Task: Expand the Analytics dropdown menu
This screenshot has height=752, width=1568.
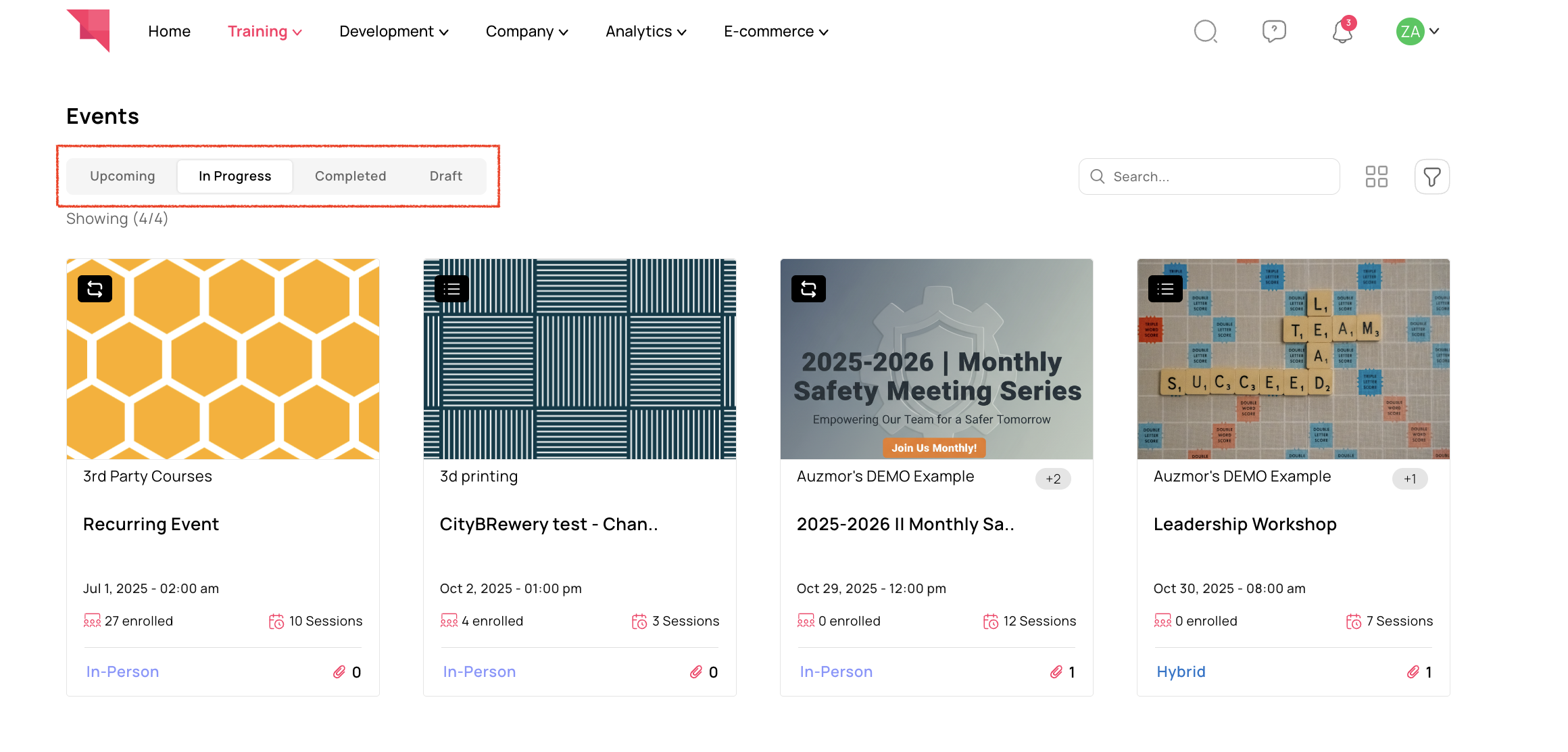Action: point(645,32)
